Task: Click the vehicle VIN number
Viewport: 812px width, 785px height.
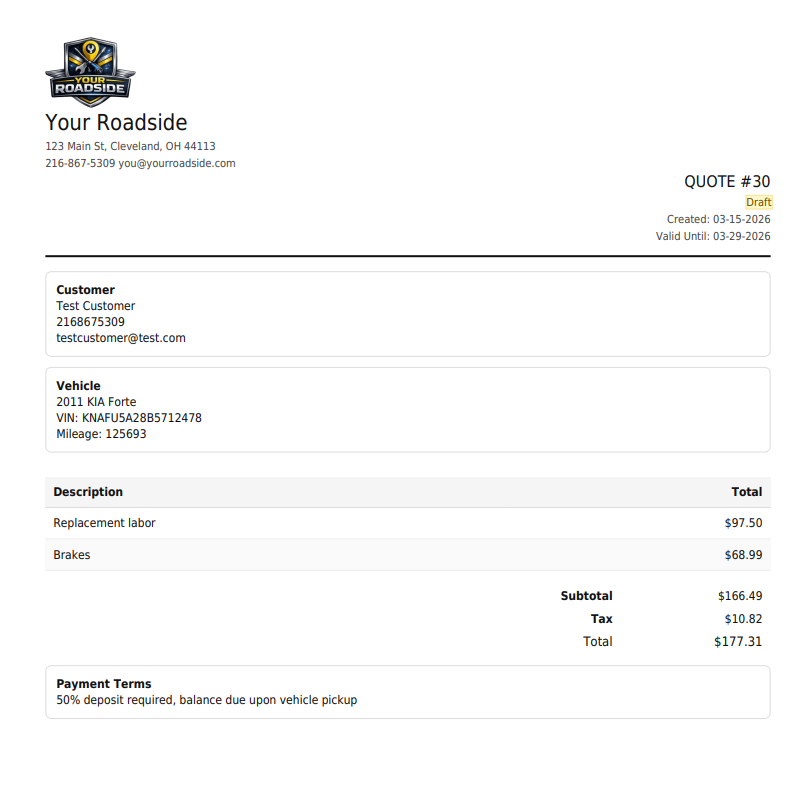Action: 129,418
